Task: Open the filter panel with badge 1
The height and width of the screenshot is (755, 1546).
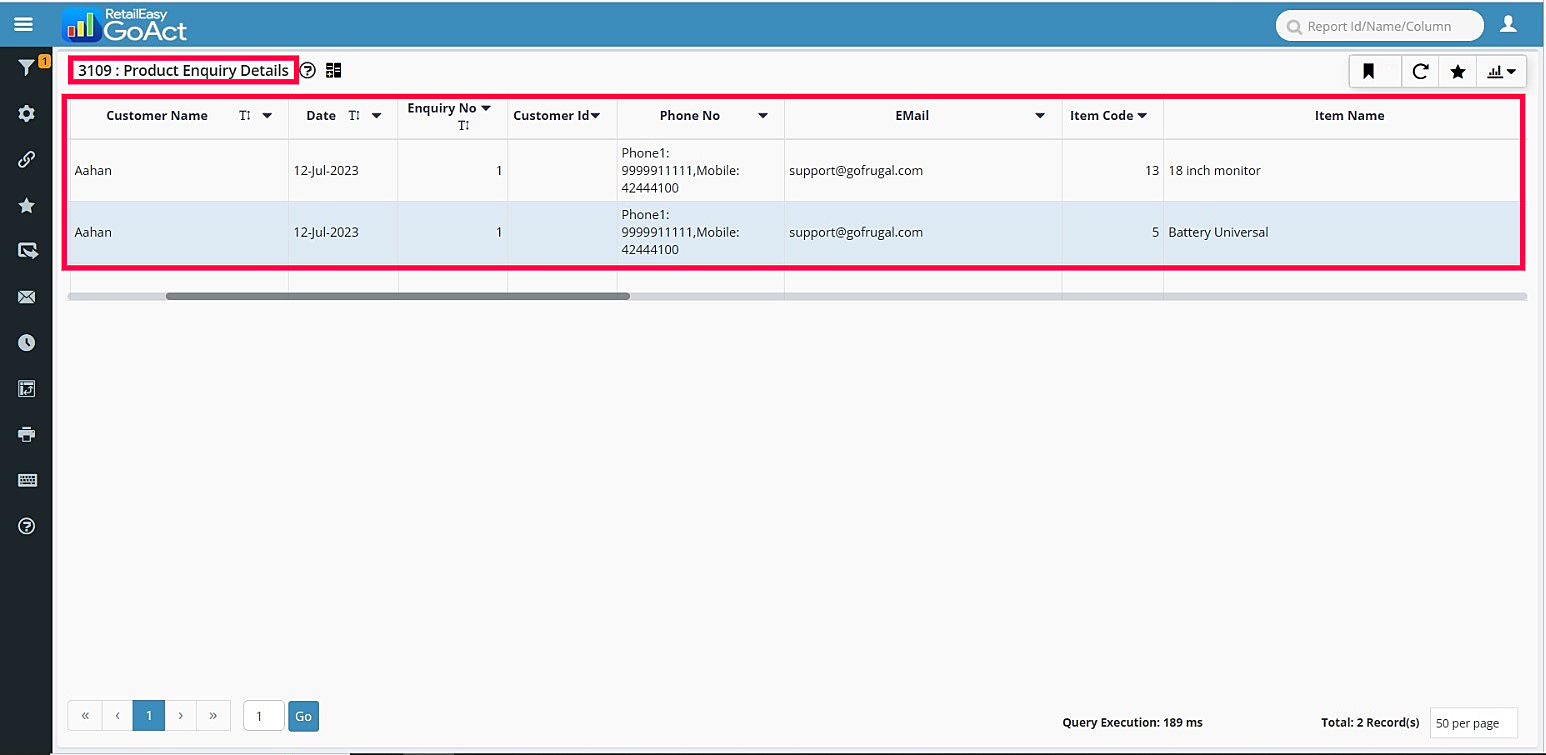Action: 27,68
